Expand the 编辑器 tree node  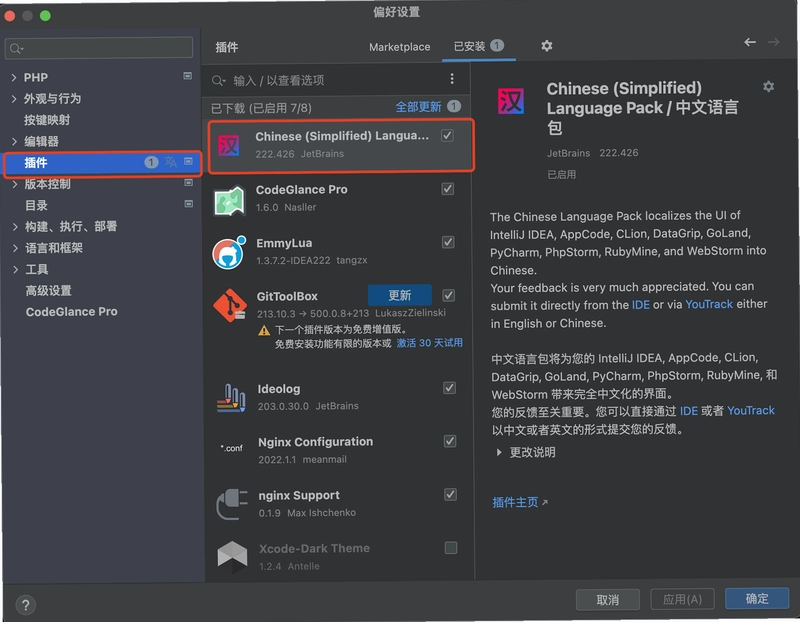(14, 141)
